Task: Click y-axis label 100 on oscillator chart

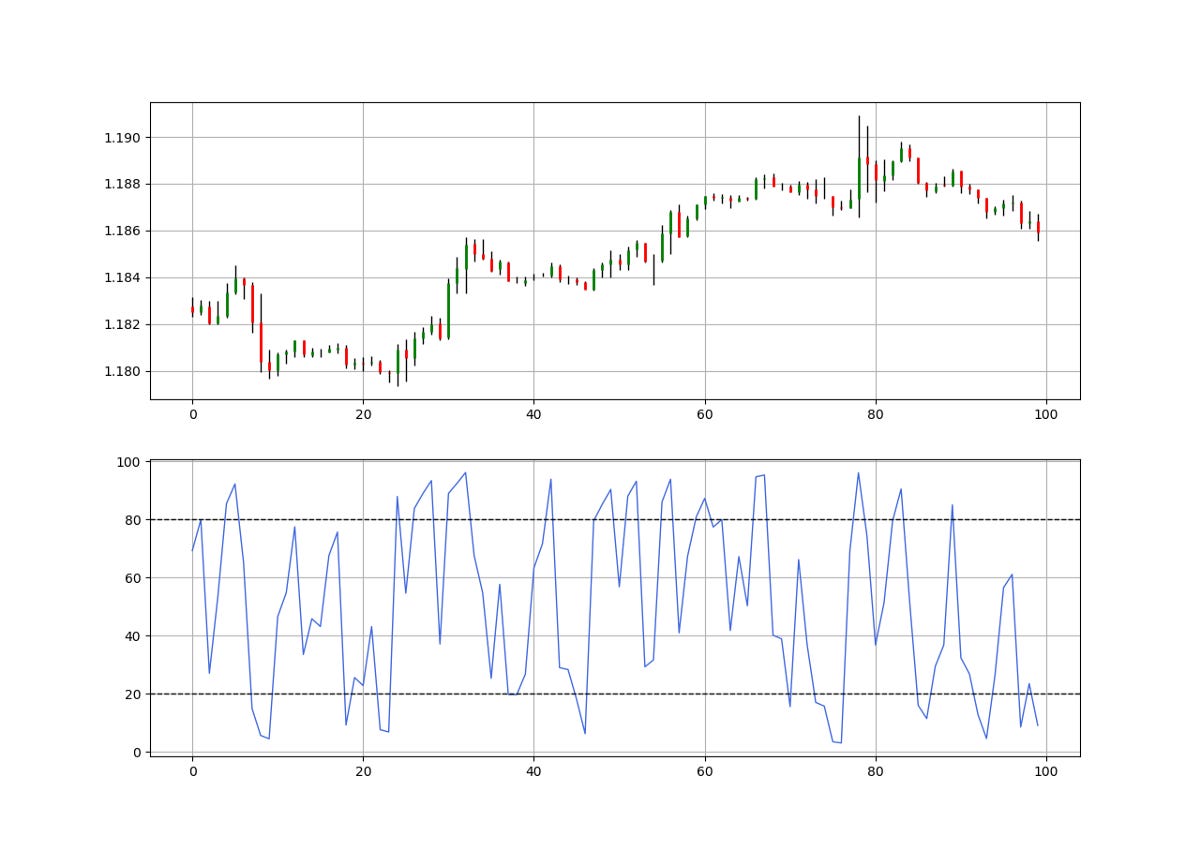Action: [129, 462]
